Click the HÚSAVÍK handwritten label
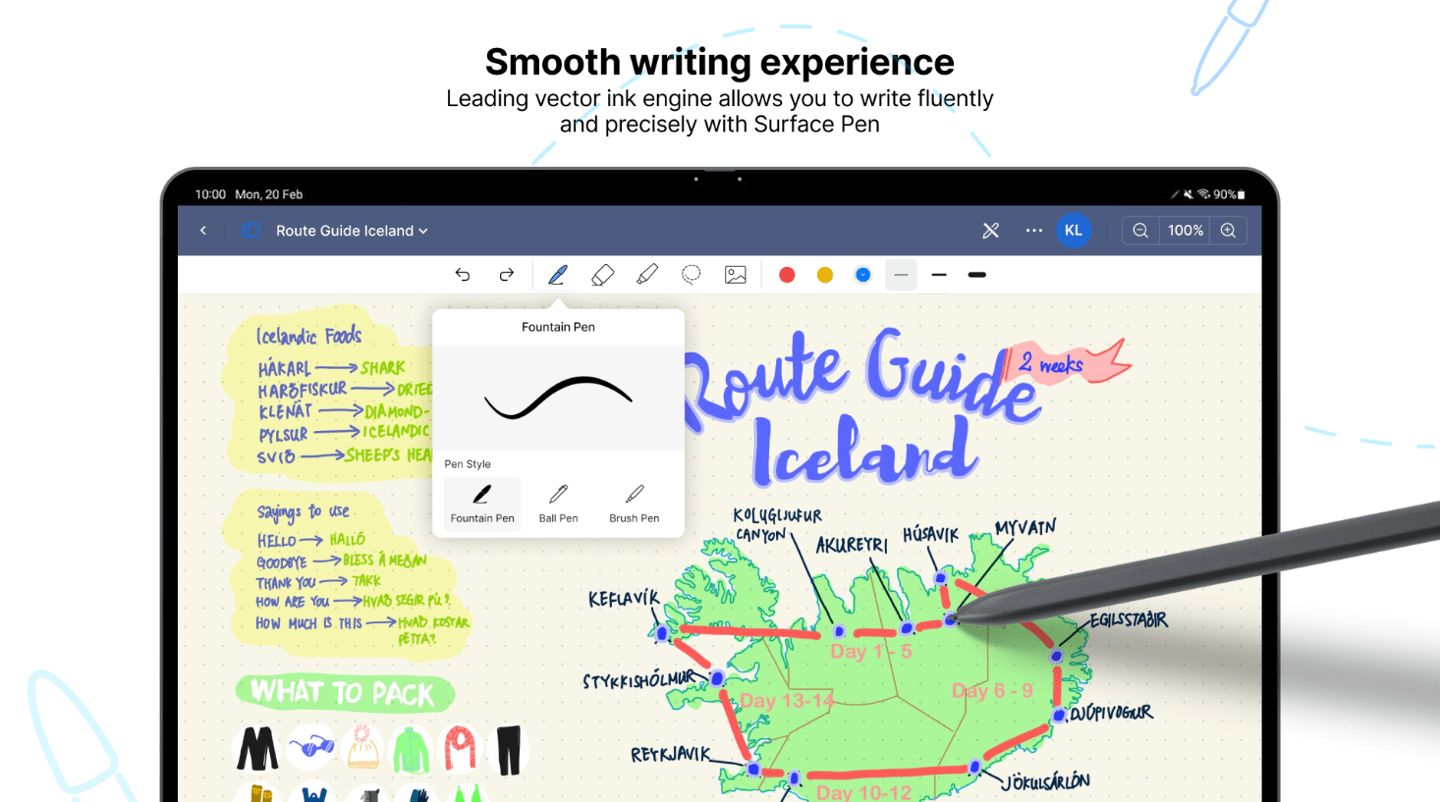The image size is (1440, 802). click(x=931, y=535)
